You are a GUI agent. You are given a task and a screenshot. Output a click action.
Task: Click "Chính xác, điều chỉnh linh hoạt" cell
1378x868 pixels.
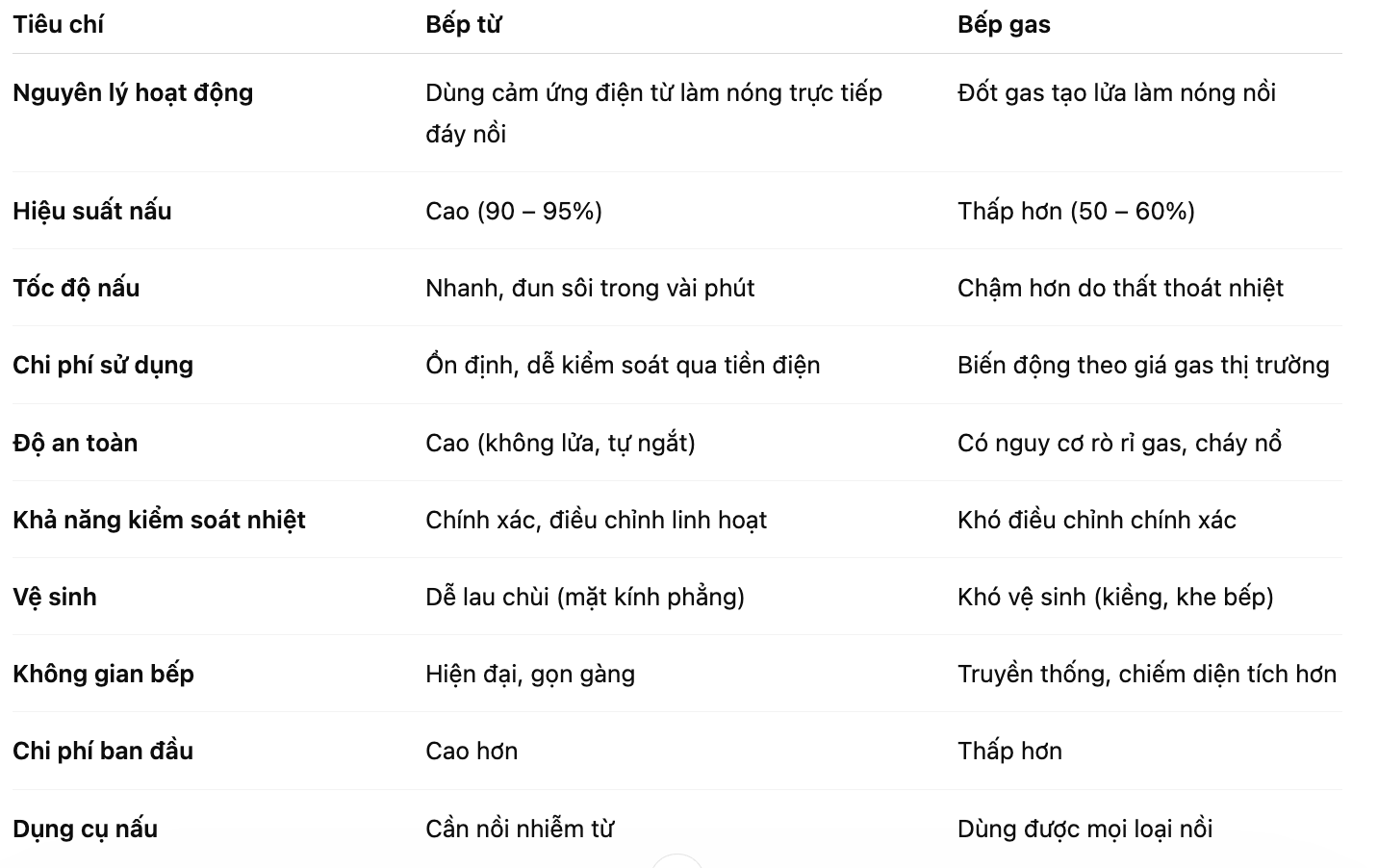(596, 520)
